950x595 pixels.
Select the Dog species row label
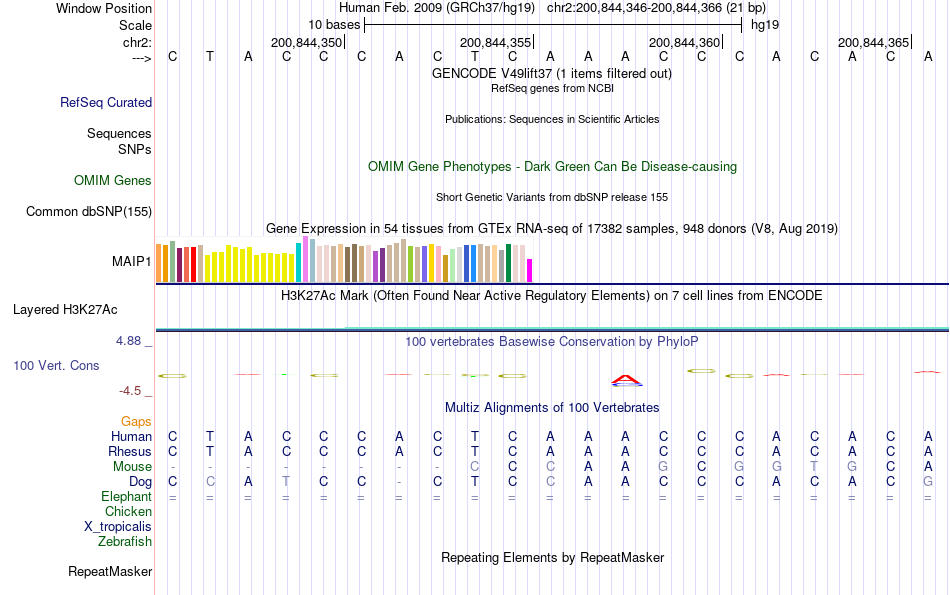pyautogui.click(x=140, y=482)
